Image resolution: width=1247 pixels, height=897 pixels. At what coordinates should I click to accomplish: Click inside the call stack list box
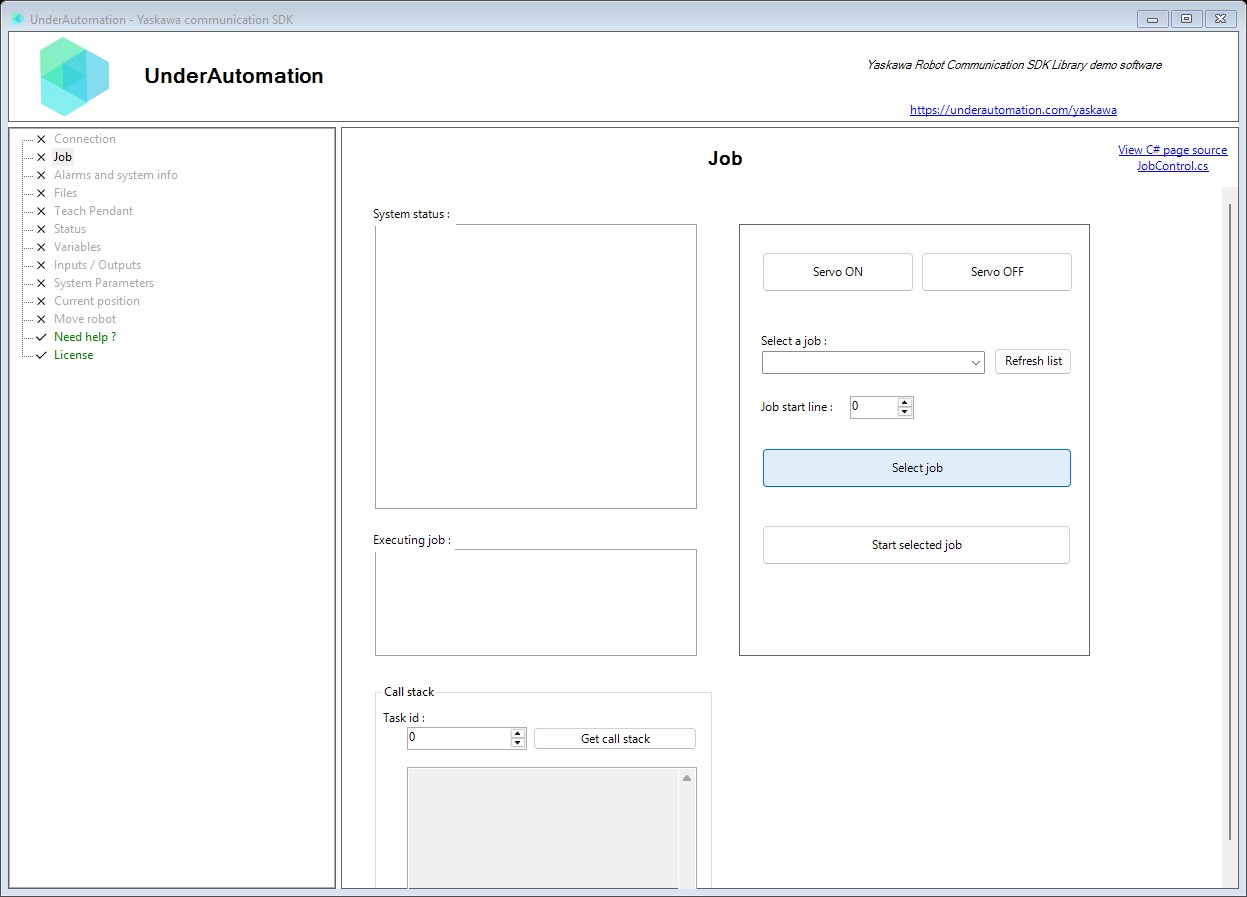click(543, 828)
